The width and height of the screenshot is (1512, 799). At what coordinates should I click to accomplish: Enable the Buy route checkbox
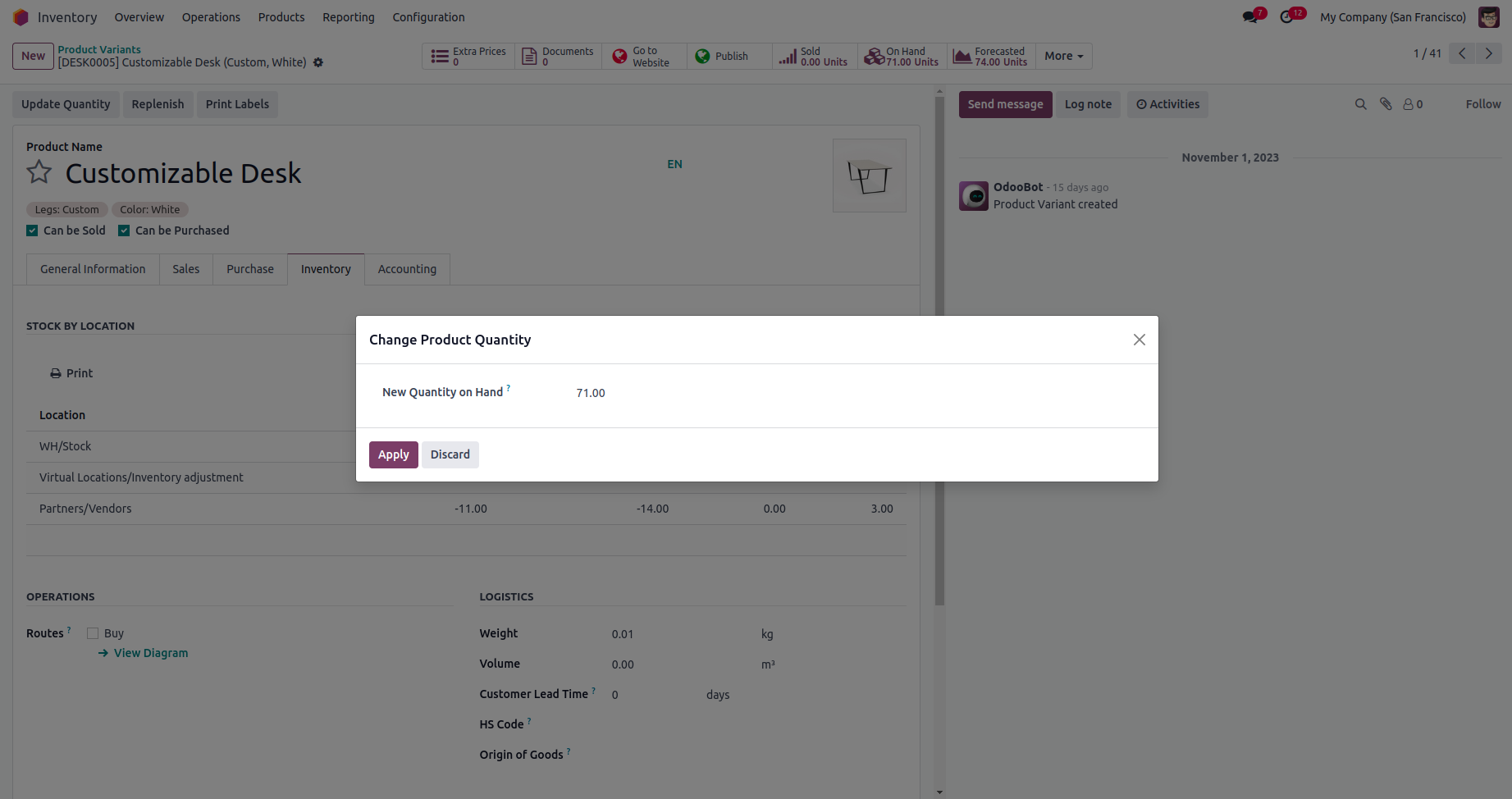coord(93,633)
